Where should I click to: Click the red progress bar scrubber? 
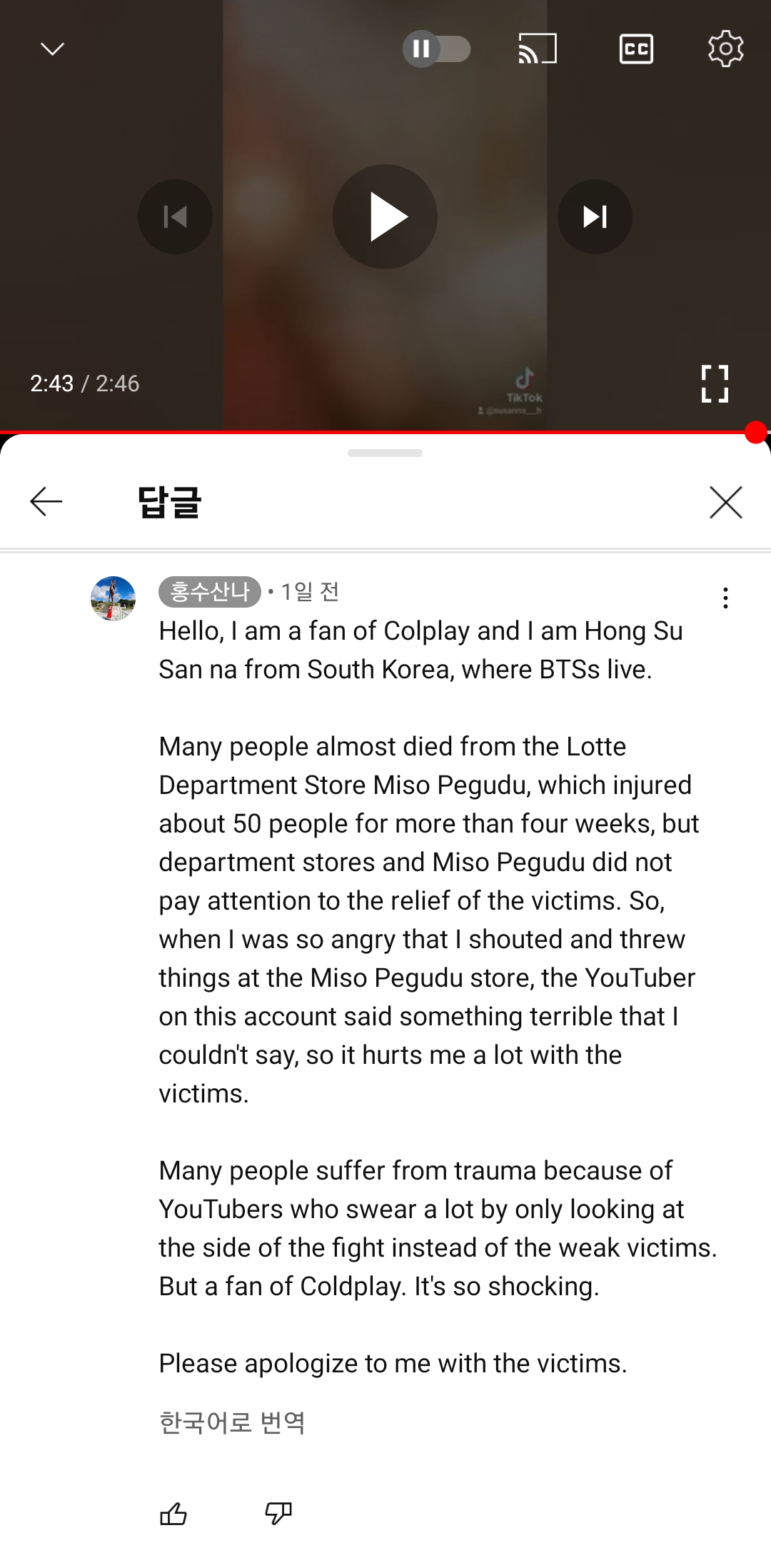pos(755,433)
